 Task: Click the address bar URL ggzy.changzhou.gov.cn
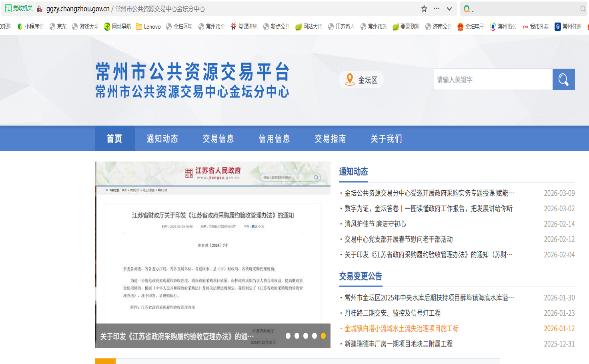[78, 9]
